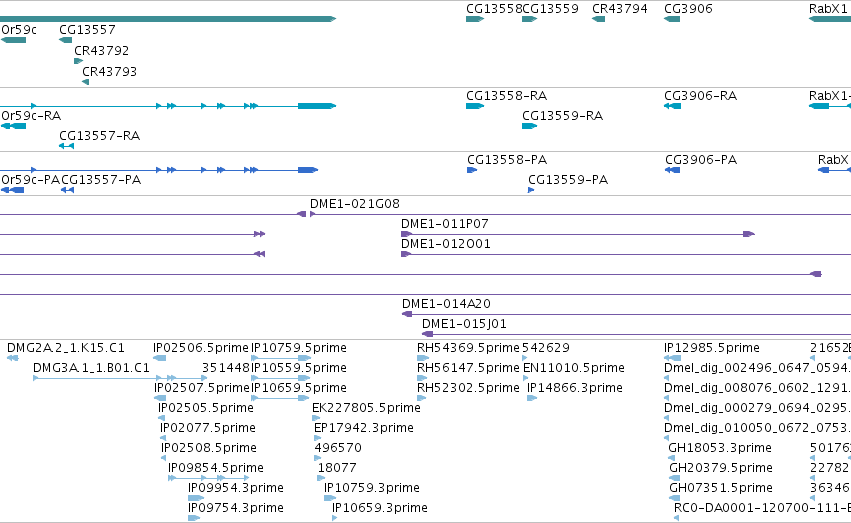This screenshot has width=851, height=523.
Task: Select the CG13558 gene feature label
Action: [x=493, y=9]
